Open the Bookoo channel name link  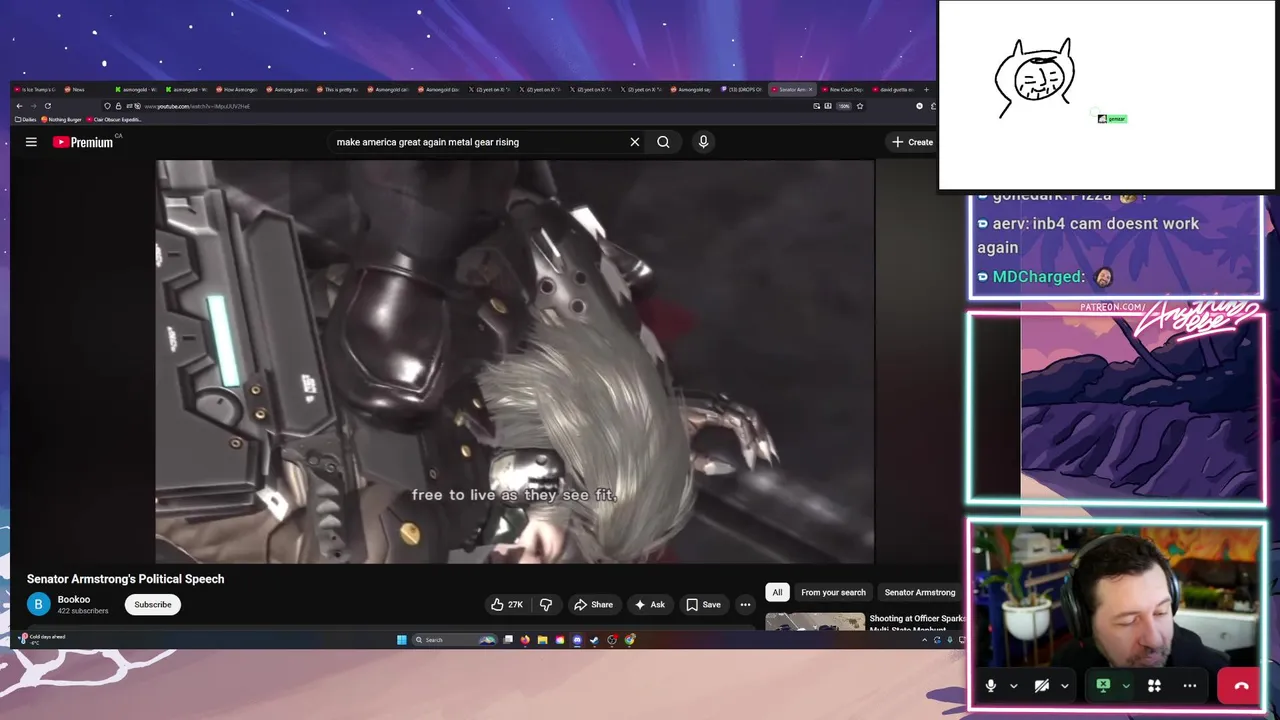tap(74, 599)
